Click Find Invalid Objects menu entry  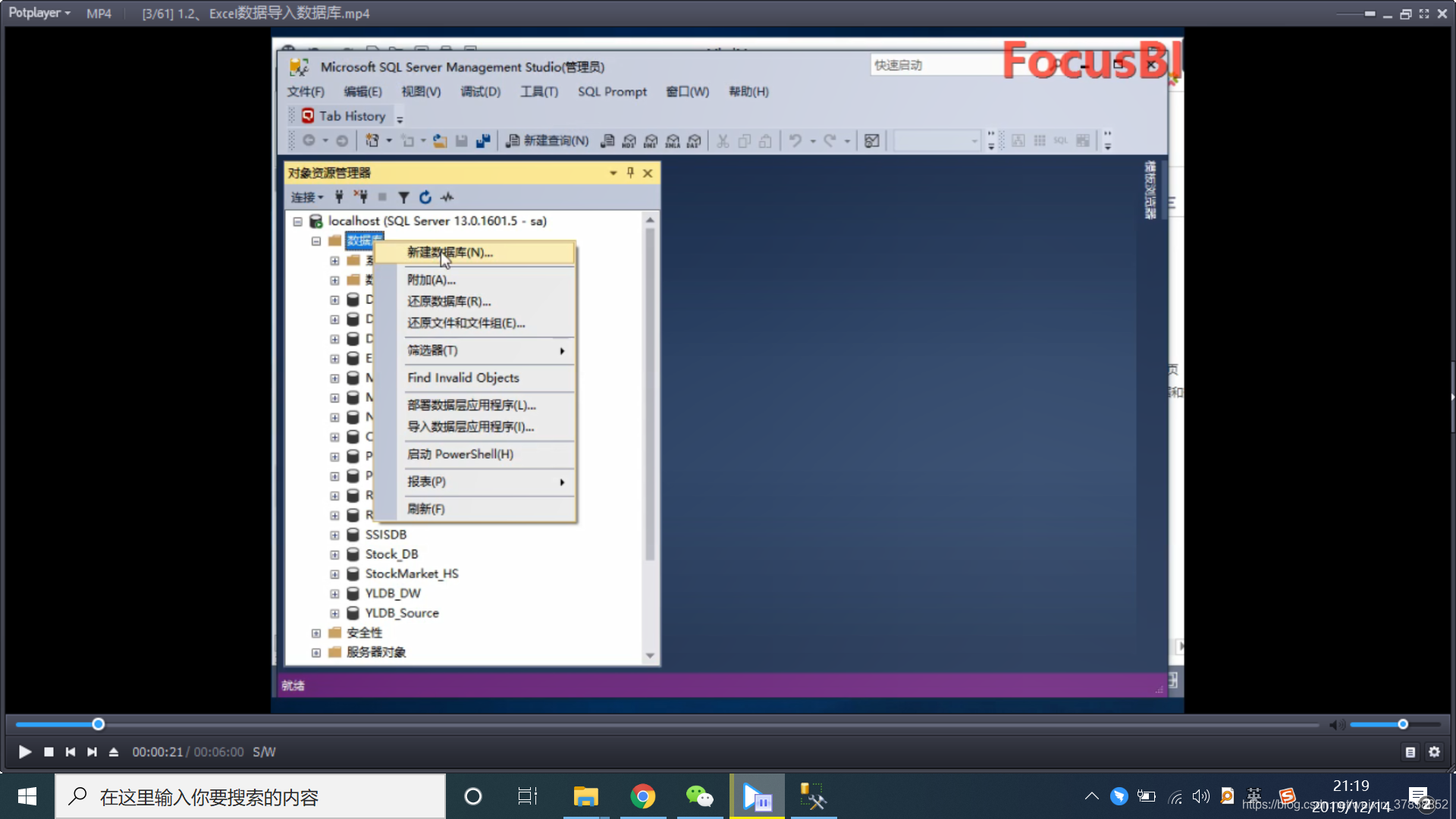click(x=463, y=378)
